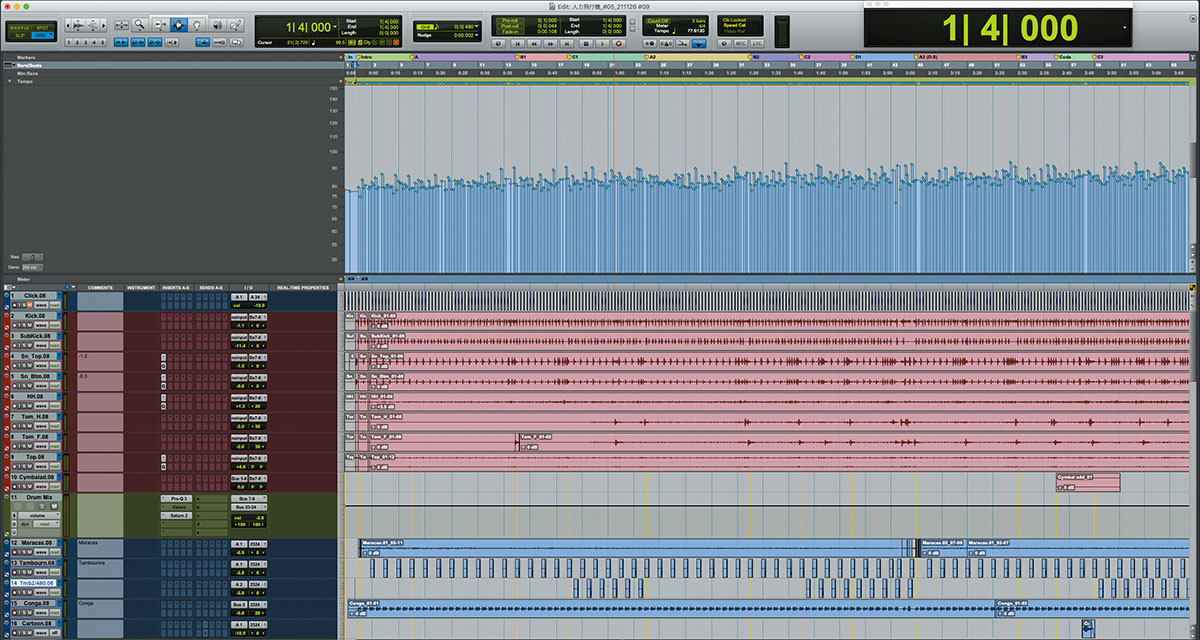Solo the Kick.08 track
Image resolution: width=1200 pixels, height=640 pixels.
24,325
